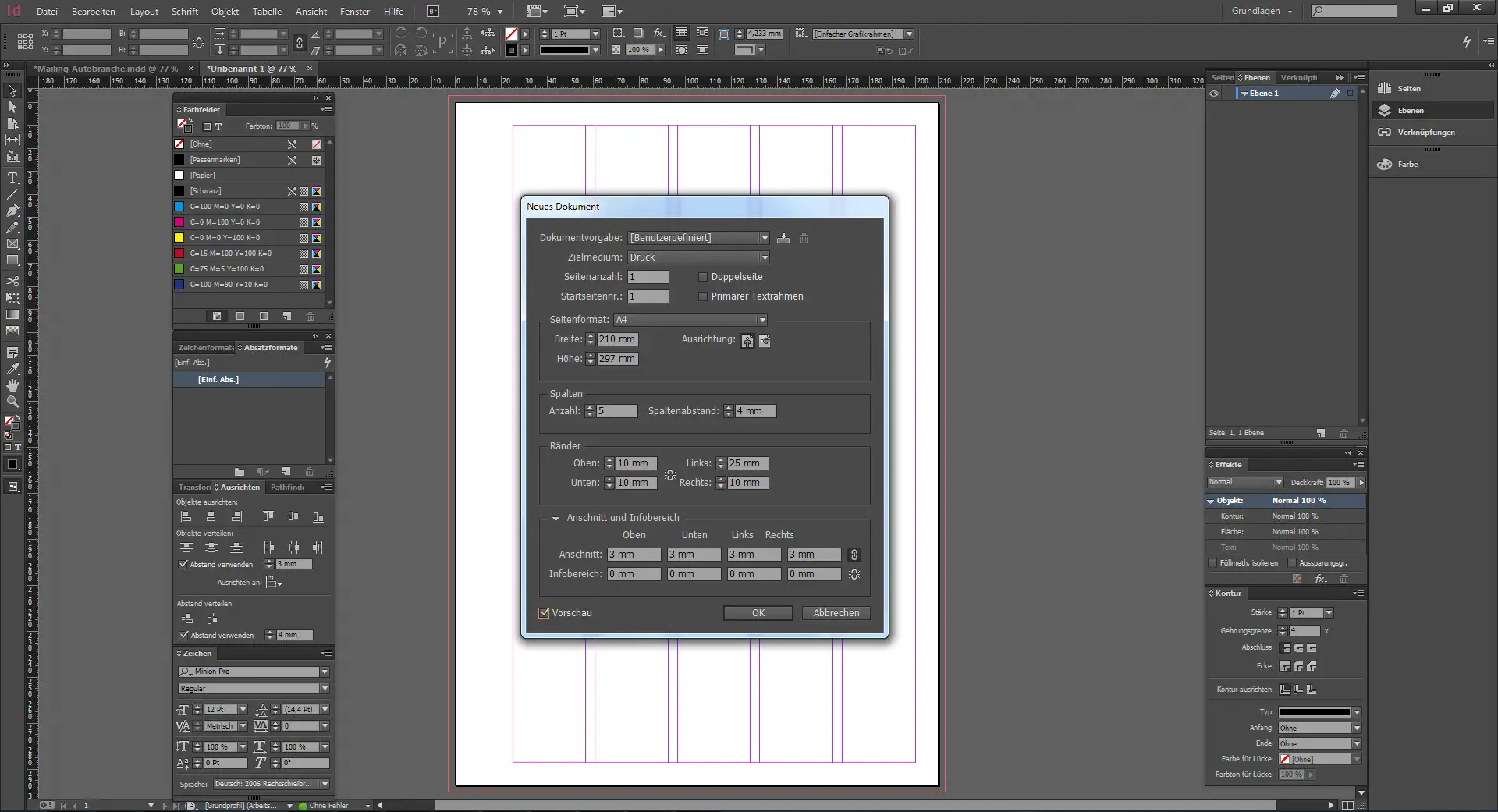
Task: Select portrait orientation icon
Action: click(x=747, y=341)
